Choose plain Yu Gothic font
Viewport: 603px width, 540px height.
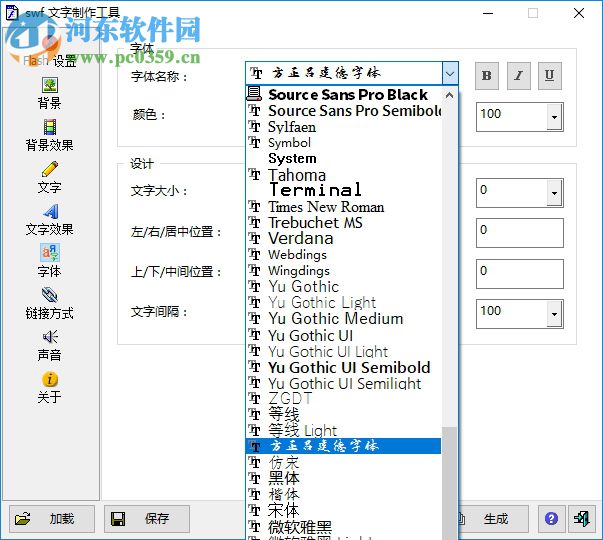(343, 286)
